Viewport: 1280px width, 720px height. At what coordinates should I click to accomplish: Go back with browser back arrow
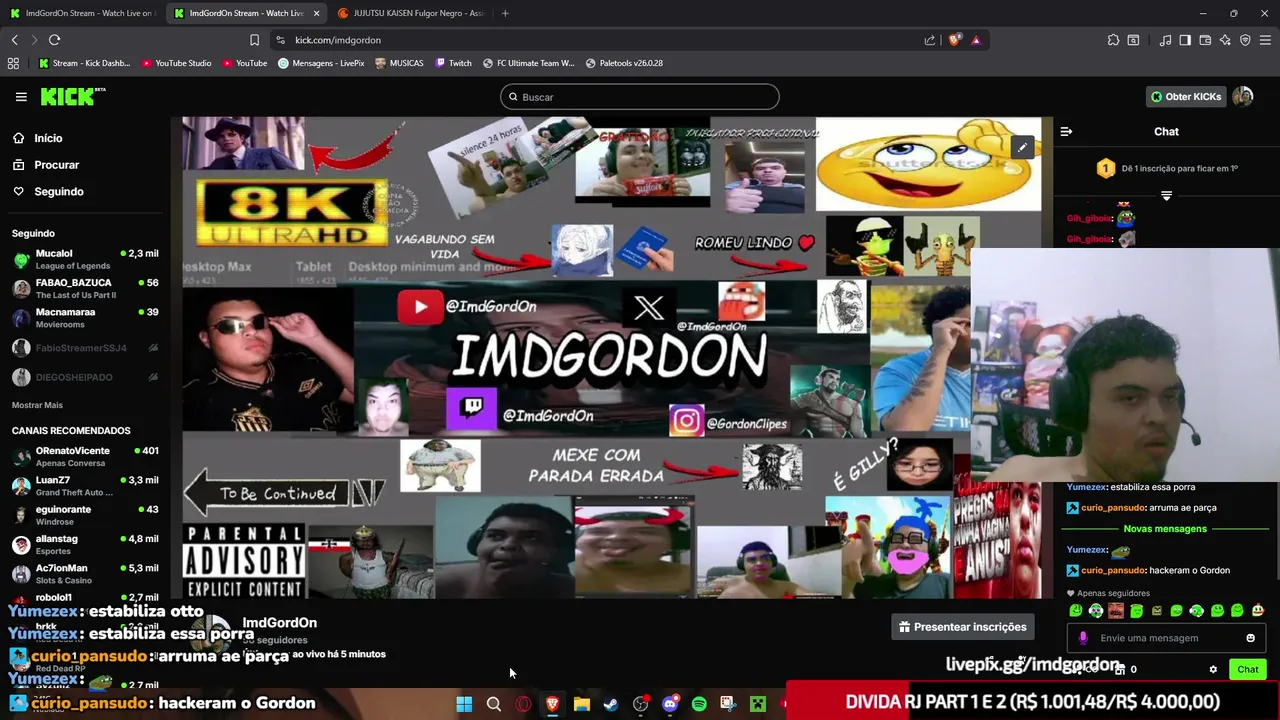(x=14, y=40)
